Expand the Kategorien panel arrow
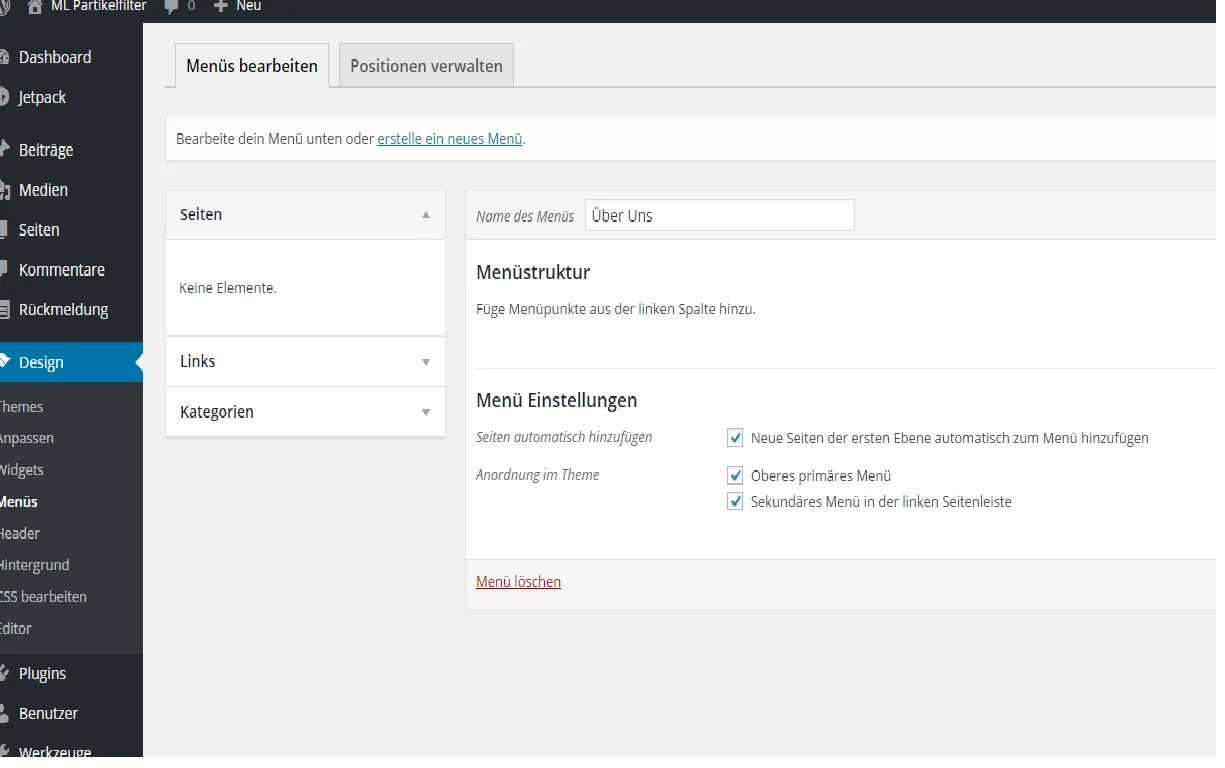Viewport: 1225px width, 768px height. pyautogui.click(x=426, y=412)
